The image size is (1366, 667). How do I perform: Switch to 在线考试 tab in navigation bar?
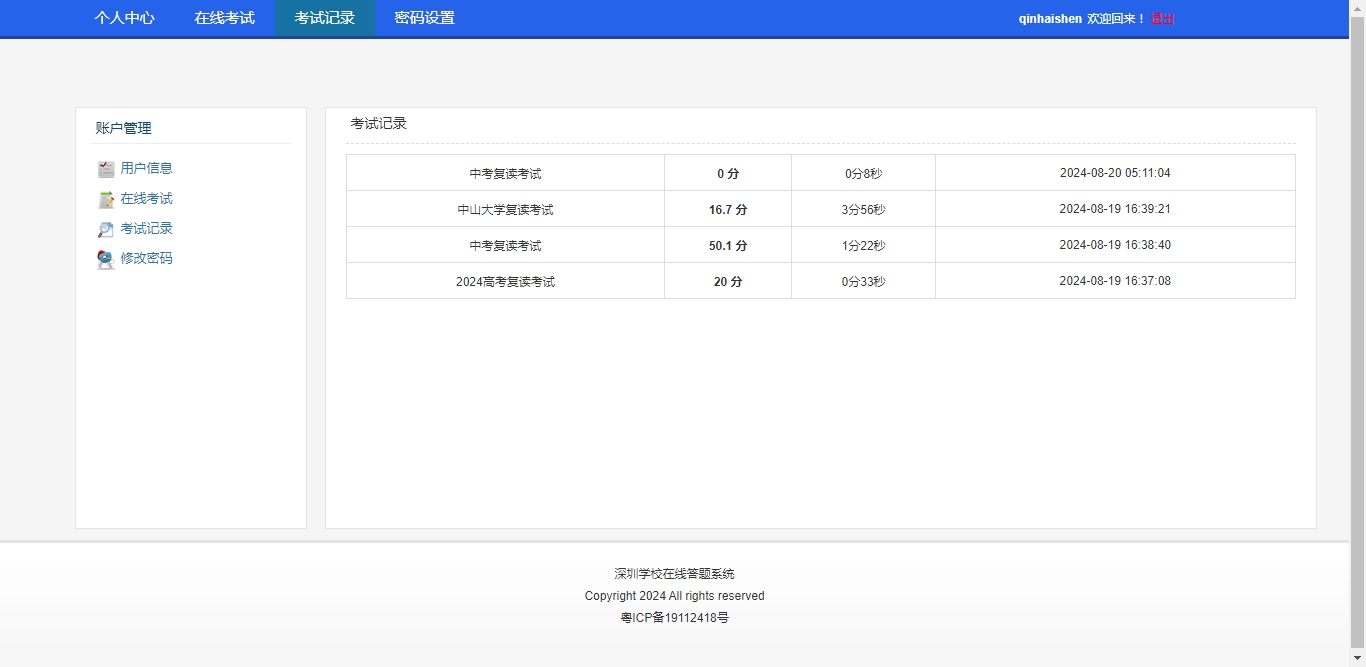[x=225, y=18]
